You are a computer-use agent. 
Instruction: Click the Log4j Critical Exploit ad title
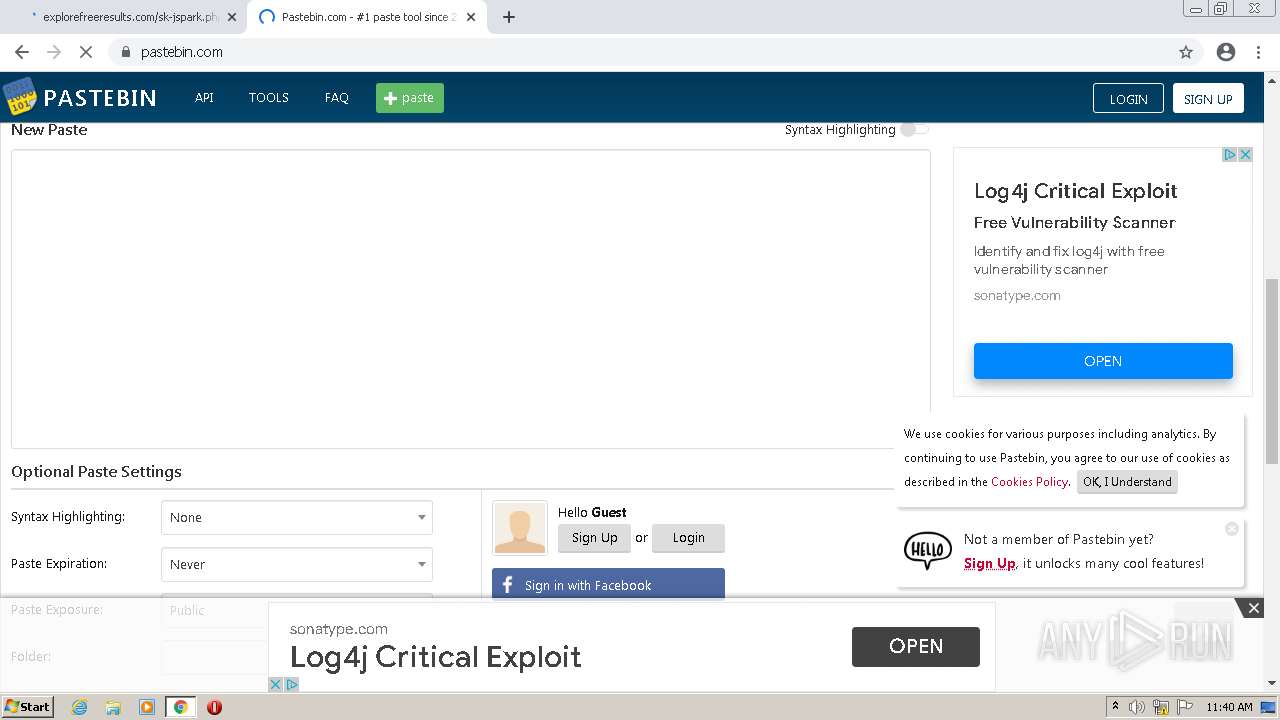[1076, 191]
